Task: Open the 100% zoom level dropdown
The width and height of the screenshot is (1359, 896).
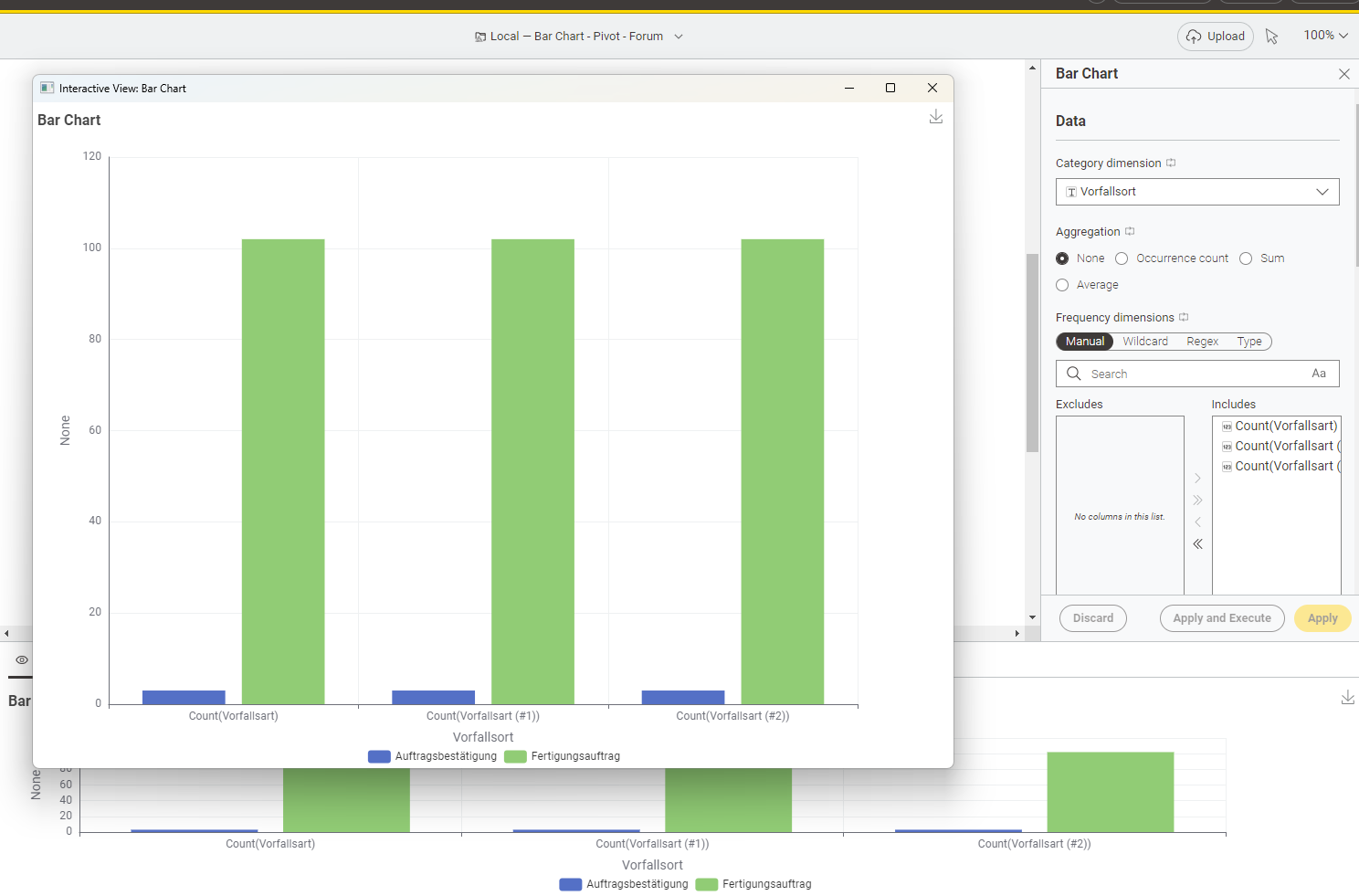Action: tap(1325, 36)
